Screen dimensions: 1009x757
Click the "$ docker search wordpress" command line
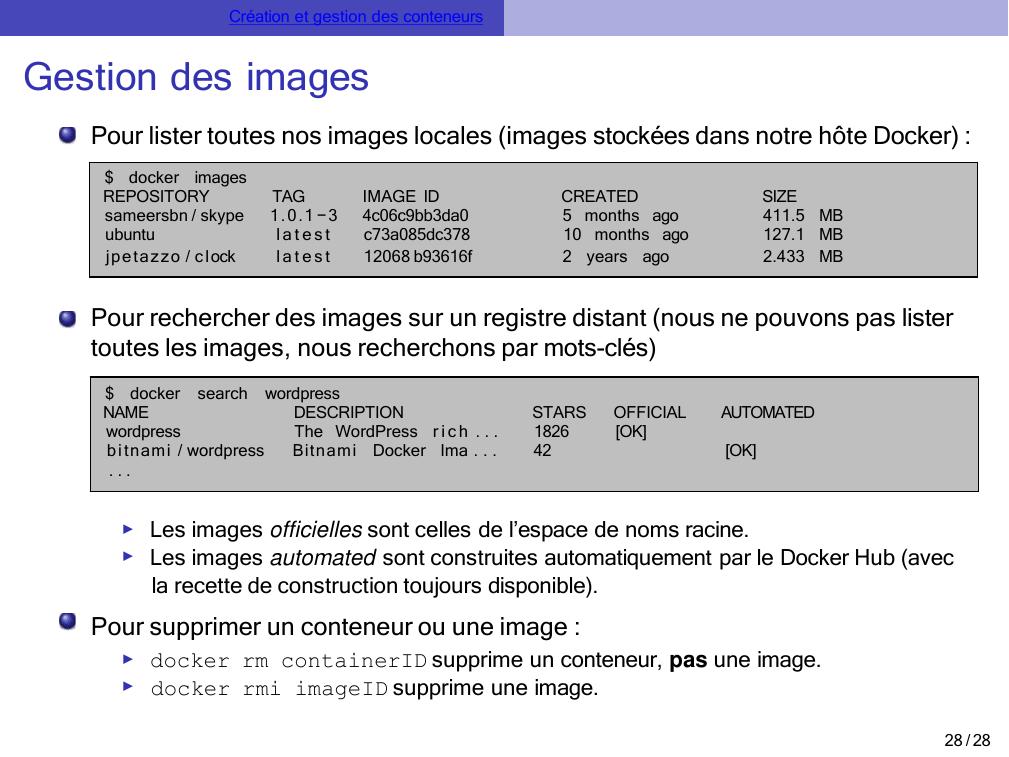(x=222, y=393)
